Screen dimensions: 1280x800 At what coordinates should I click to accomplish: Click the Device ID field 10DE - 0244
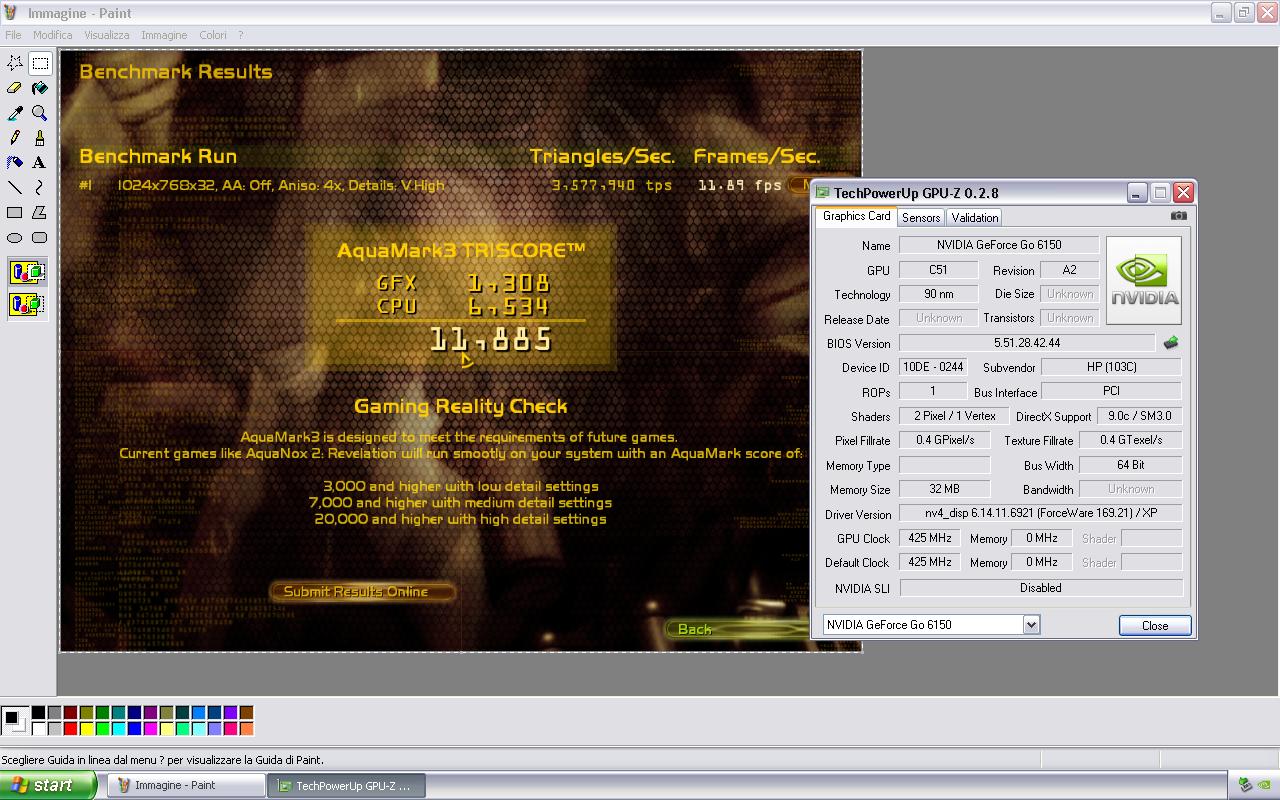click(933, 367)
